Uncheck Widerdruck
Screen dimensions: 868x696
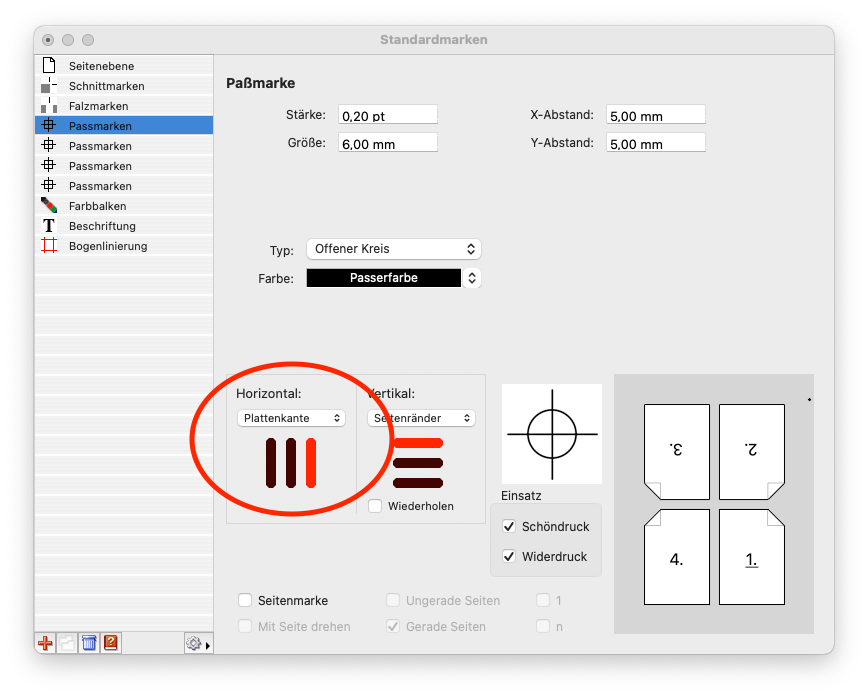click(x=509, y=556)
